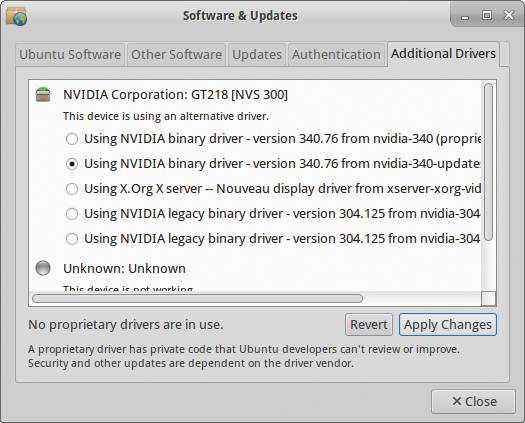Screen dimensions: 525x423
Task: Click the NVIDIA graphics card device icon
Action: click(x=43, y=94)
